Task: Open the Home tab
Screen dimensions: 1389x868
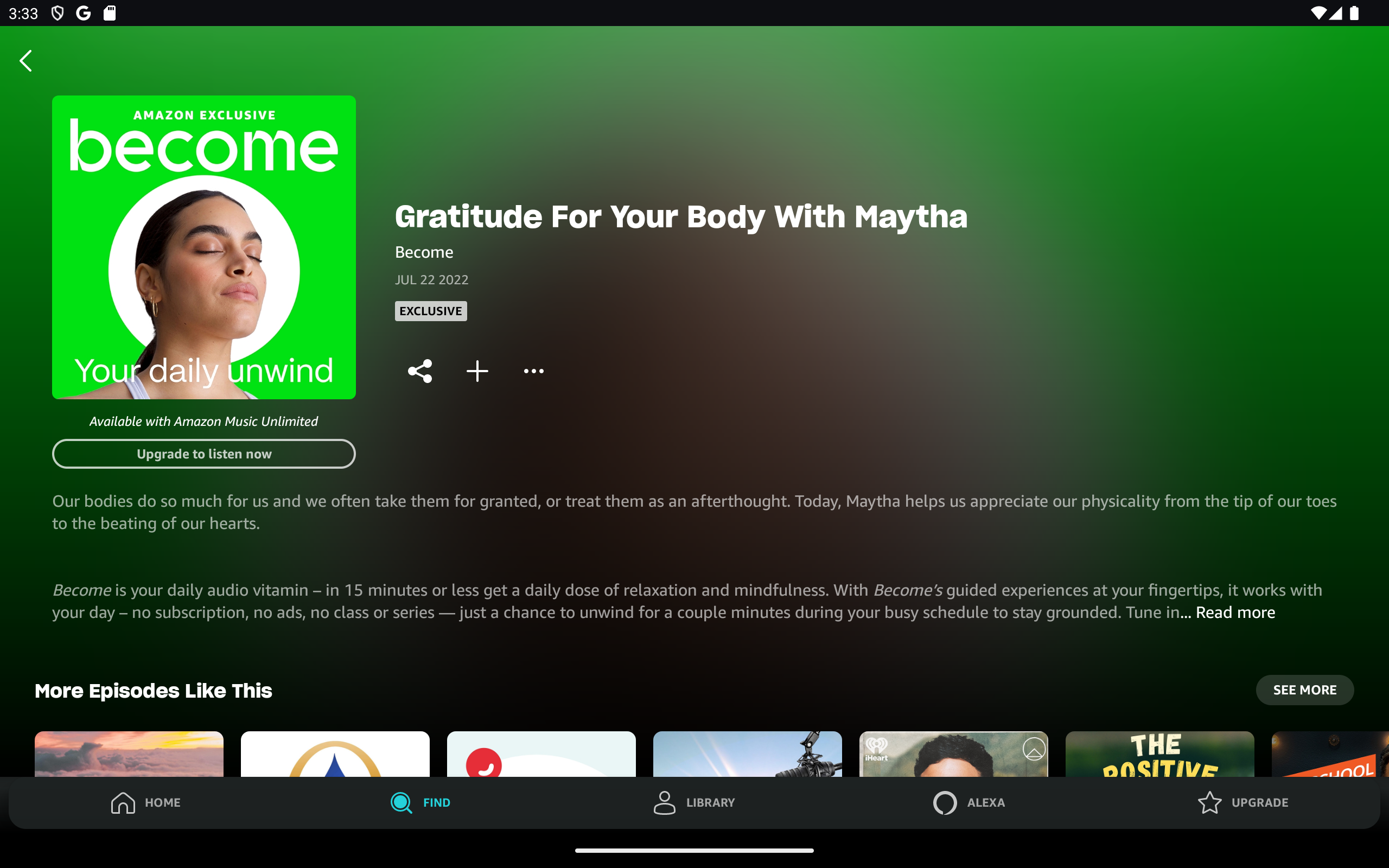Action: (146, 802)
